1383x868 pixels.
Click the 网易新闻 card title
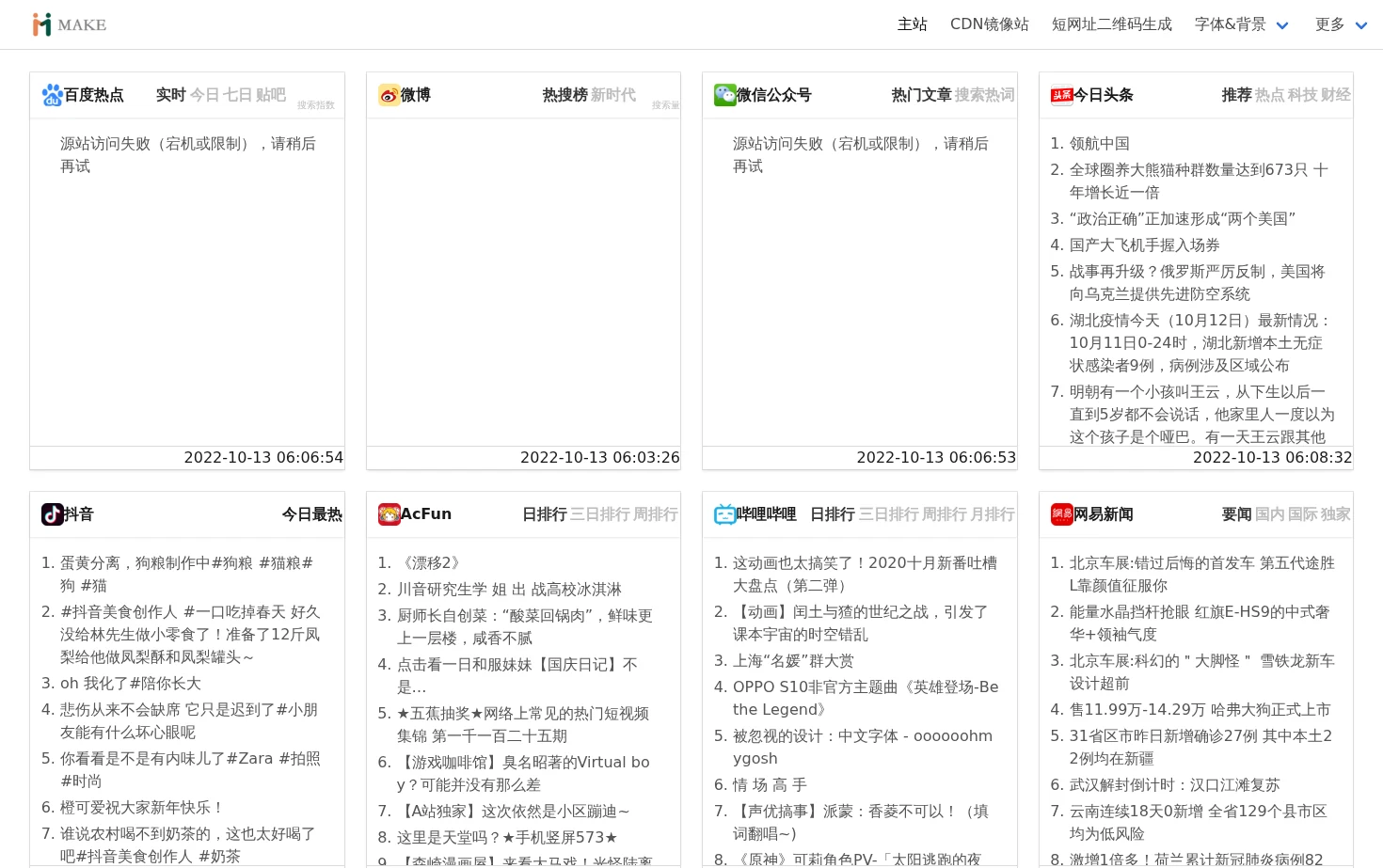tap(1104, 514)
